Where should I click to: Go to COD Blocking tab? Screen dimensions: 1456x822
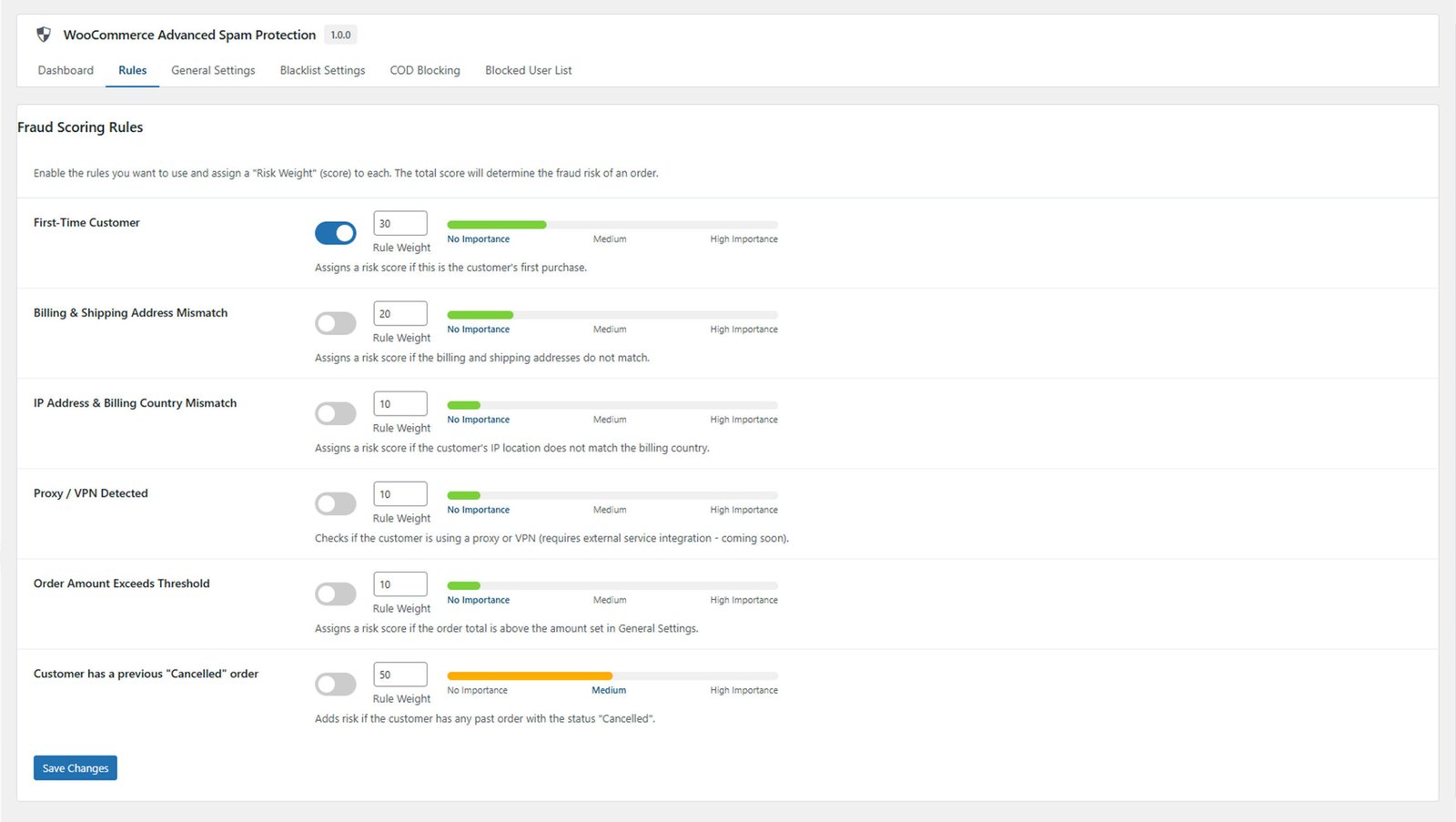(x=425, y=70)
